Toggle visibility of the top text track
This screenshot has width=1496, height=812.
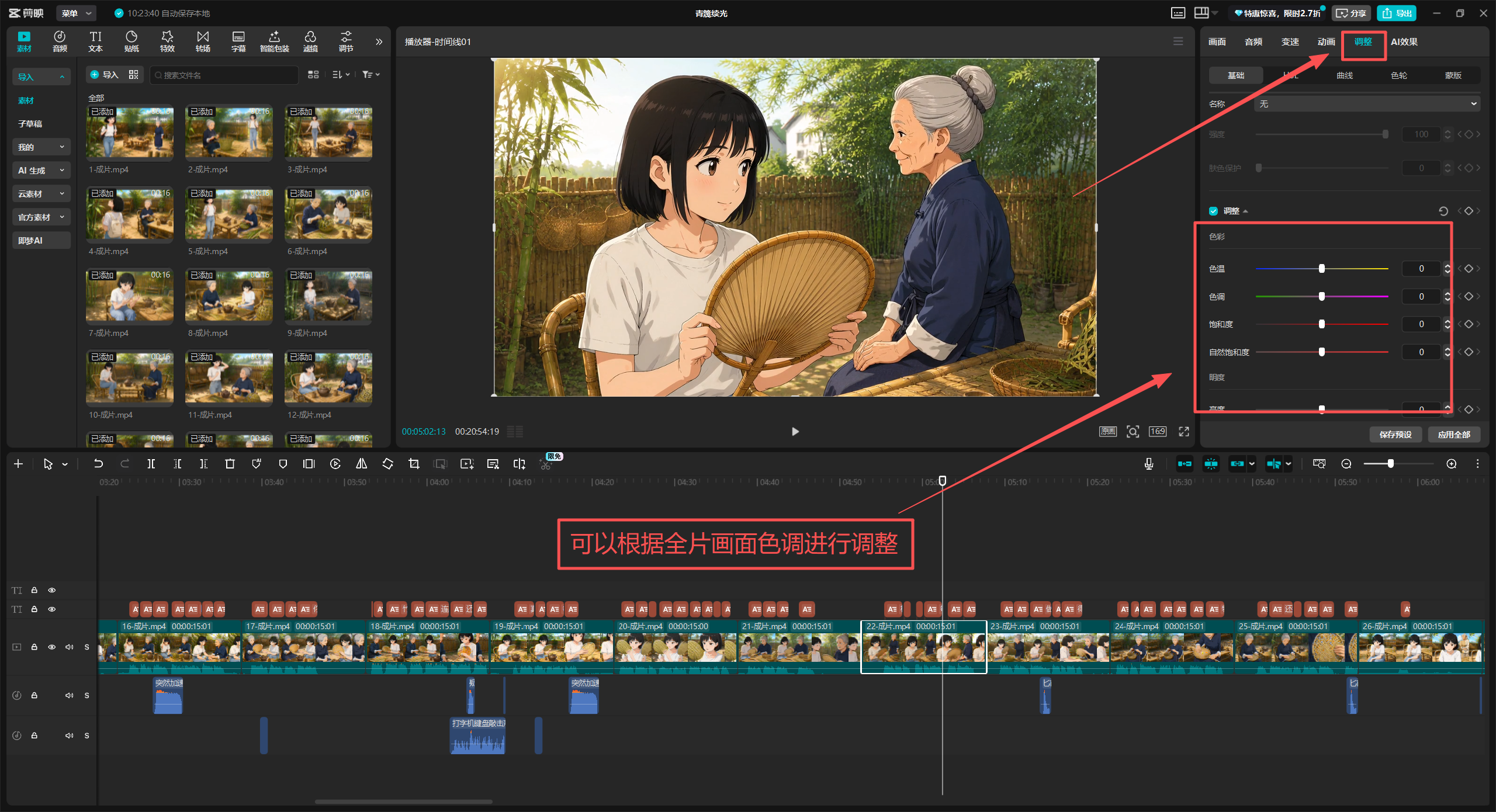pos(52,590)
